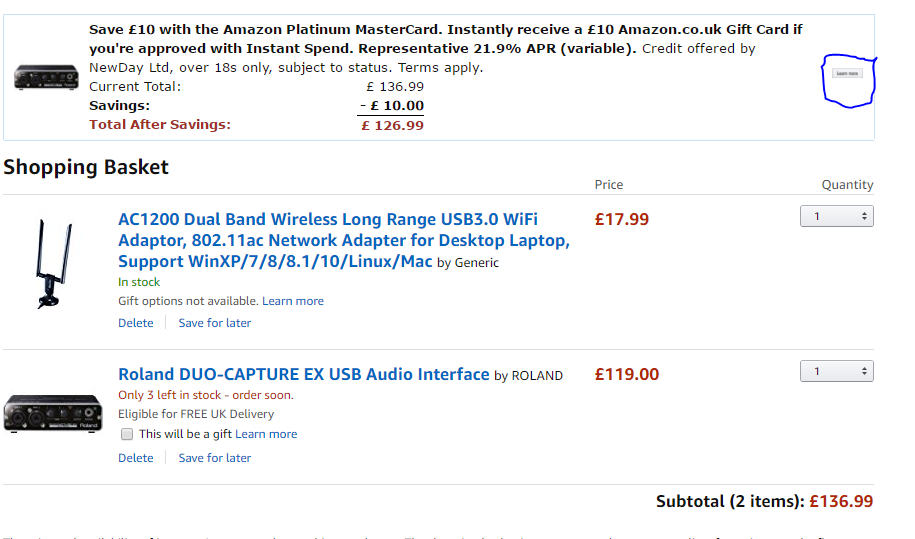Click the Roland thumbnail in MasterCard banner
This screenshot has width=915, height=539.
[46, 77]
